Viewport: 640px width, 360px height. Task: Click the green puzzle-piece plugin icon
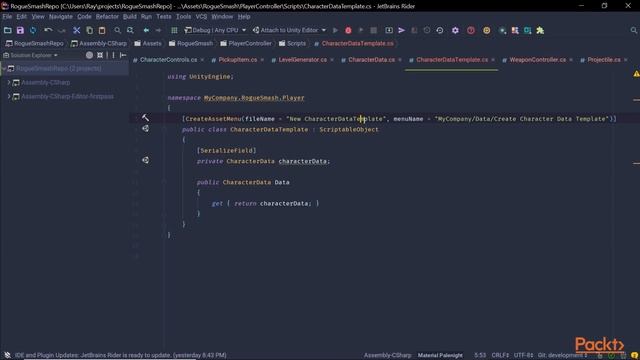click(540, 30)
